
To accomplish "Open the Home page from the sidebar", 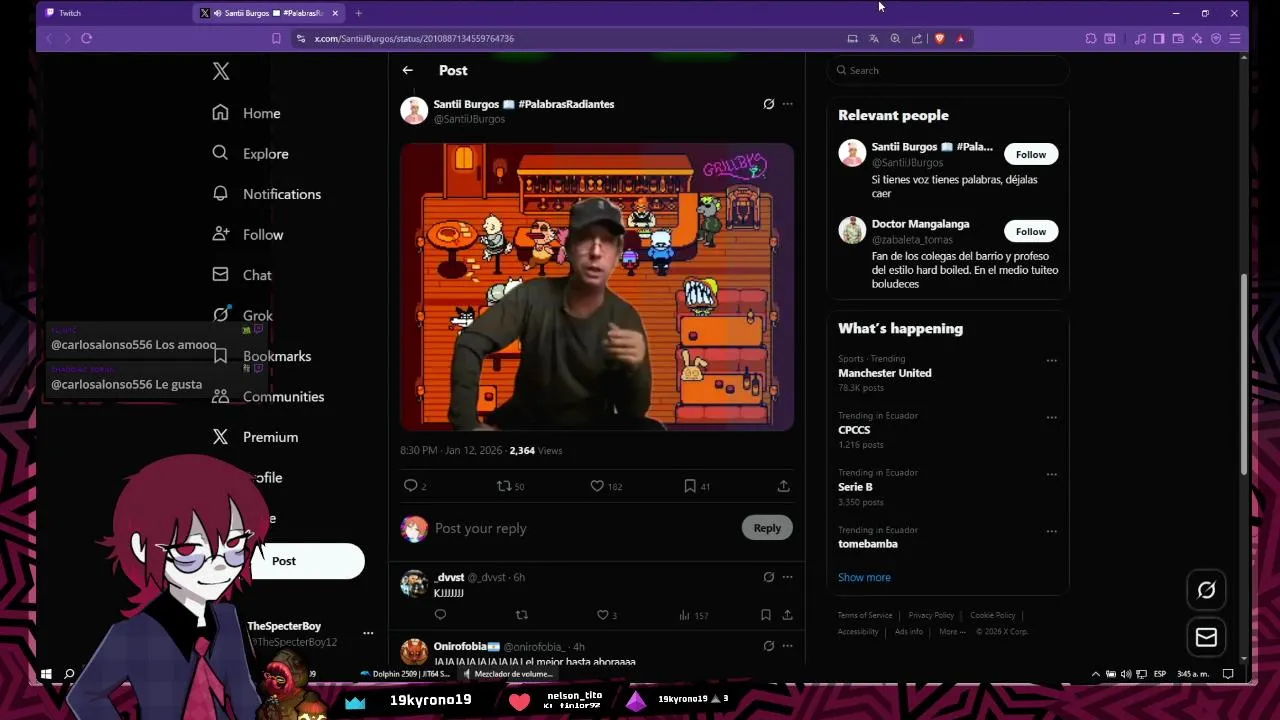I will tap(247, 113).
